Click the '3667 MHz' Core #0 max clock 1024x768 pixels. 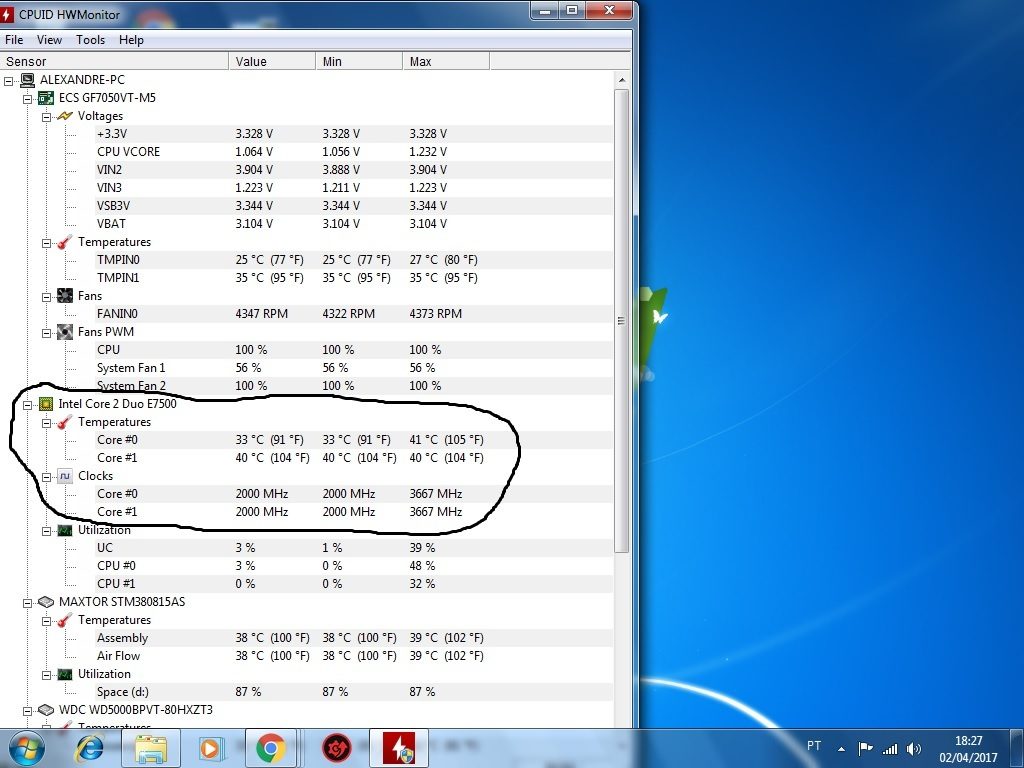pos(436,494)
